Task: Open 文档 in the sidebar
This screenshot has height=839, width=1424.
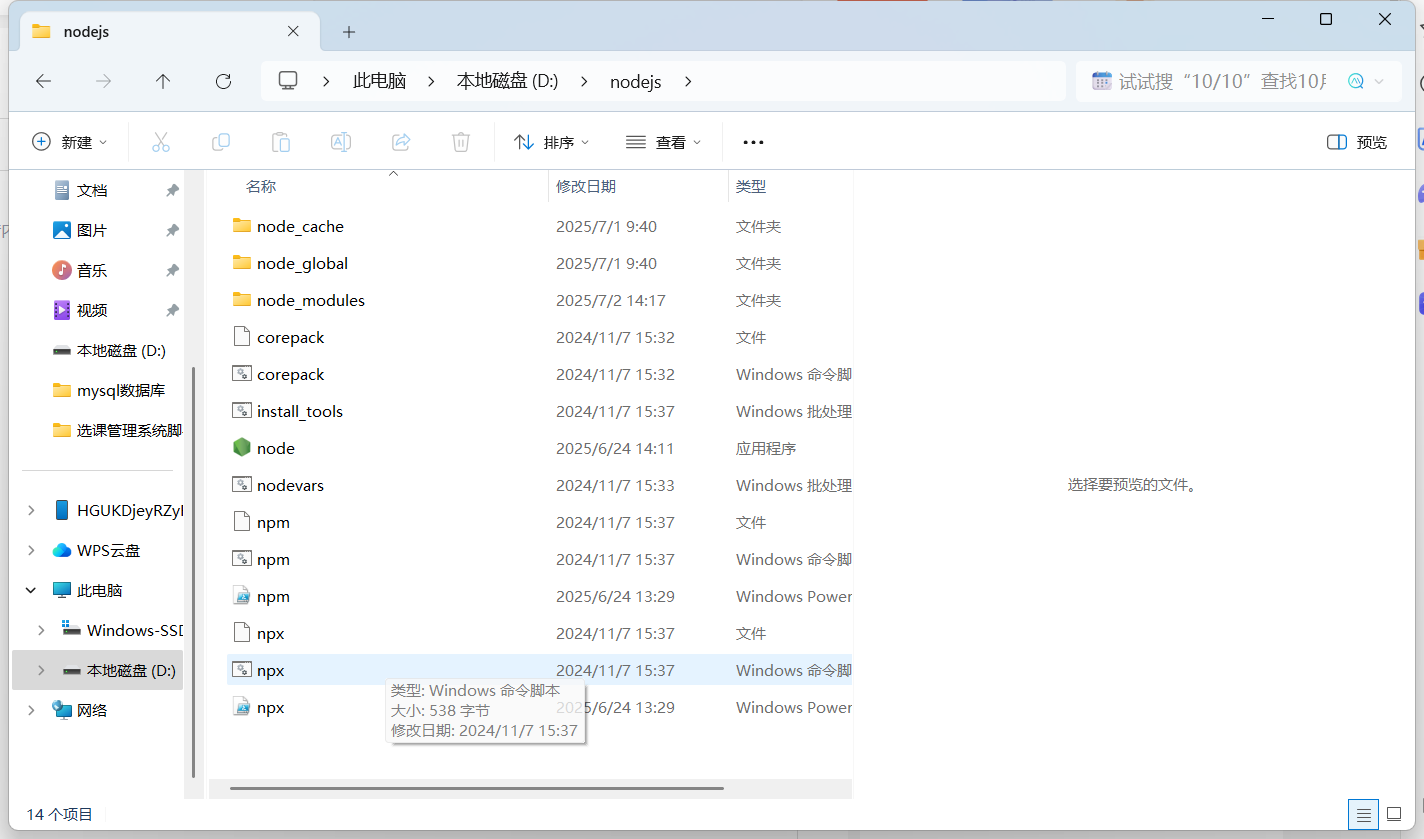Action: click(x=92, y=190)
